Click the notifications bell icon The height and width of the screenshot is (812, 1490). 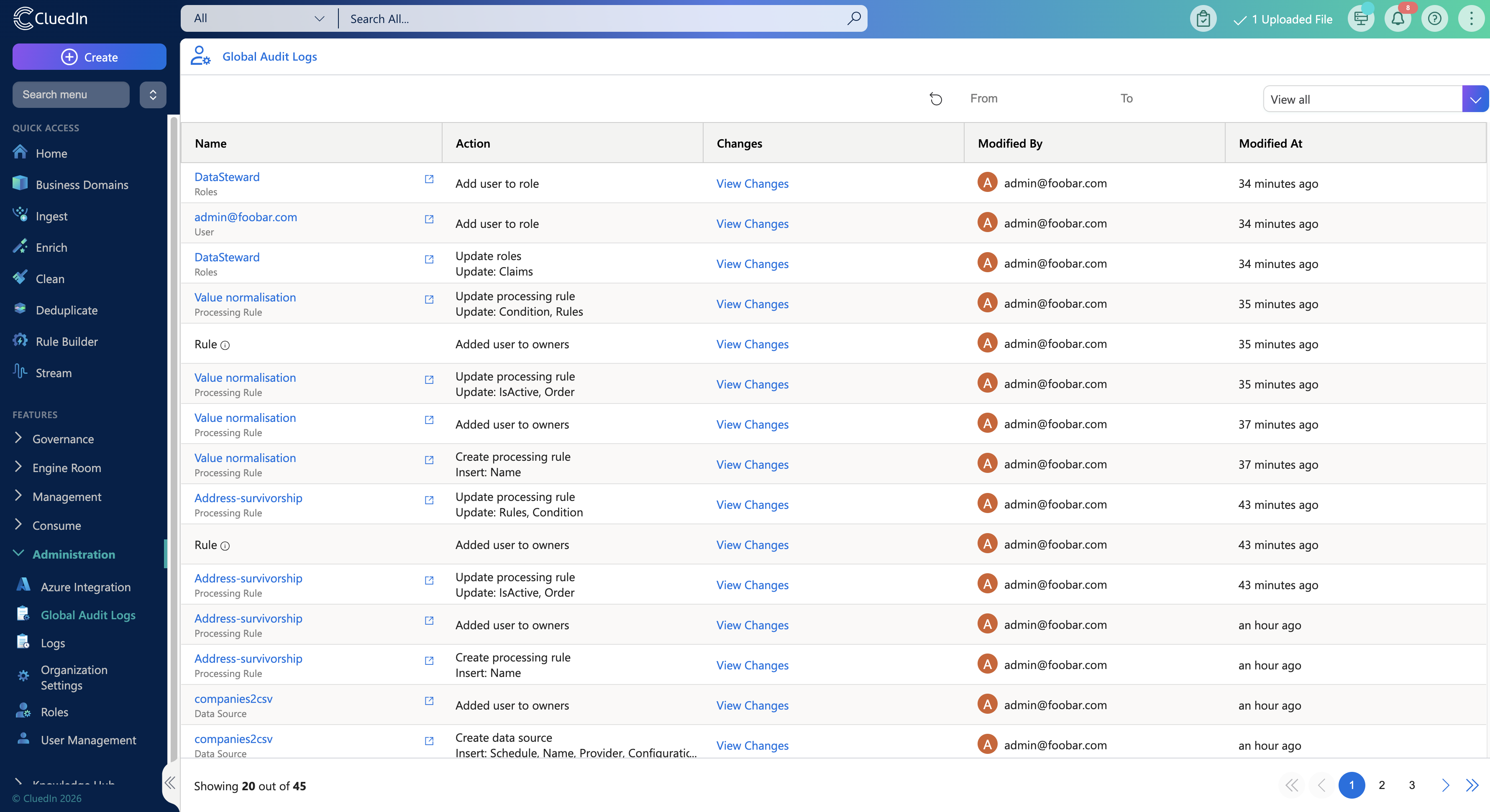pyautogui.click(x=1398, y=19)
